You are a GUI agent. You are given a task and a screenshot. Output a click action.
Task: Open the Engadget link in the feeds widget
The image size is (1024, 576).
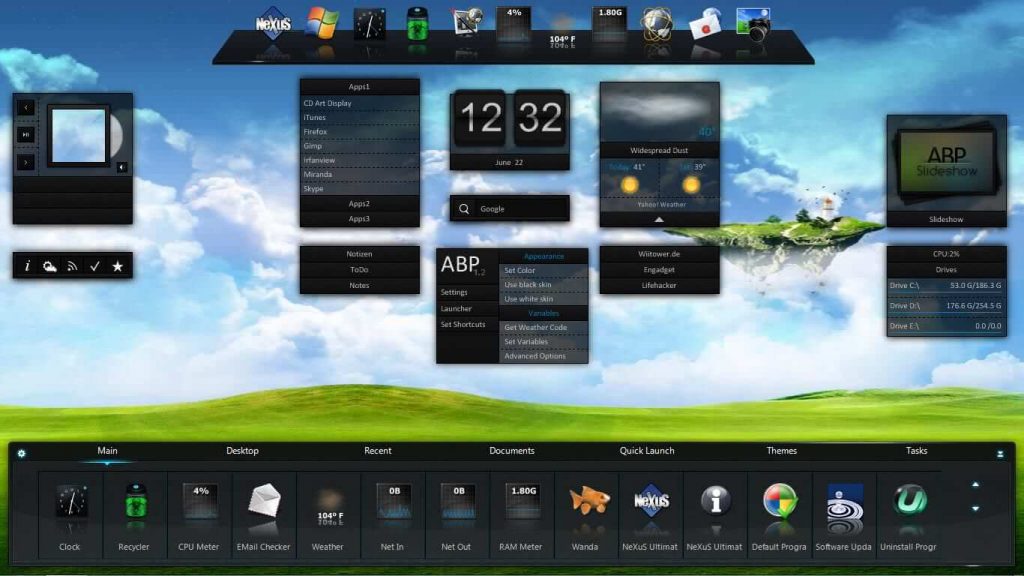click(x=659, y=270)
